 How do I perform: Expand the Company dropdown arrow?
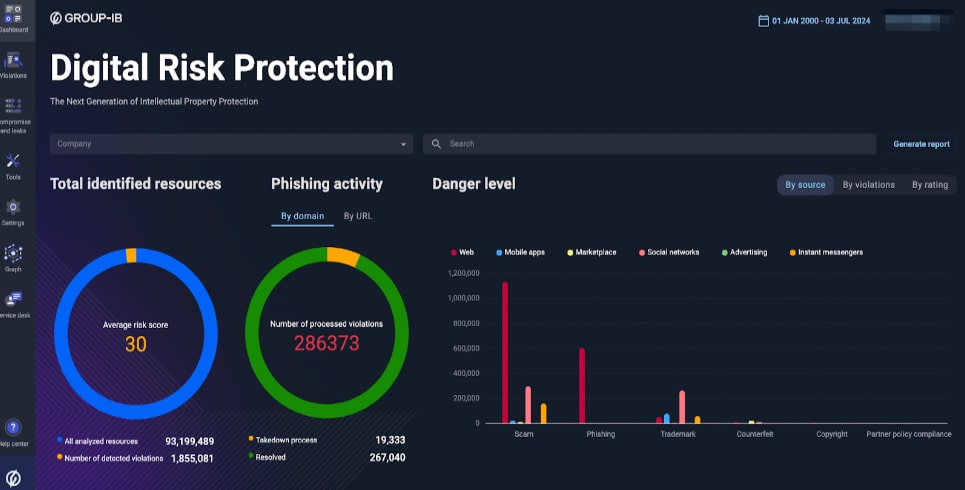click(x=403, y=145)
